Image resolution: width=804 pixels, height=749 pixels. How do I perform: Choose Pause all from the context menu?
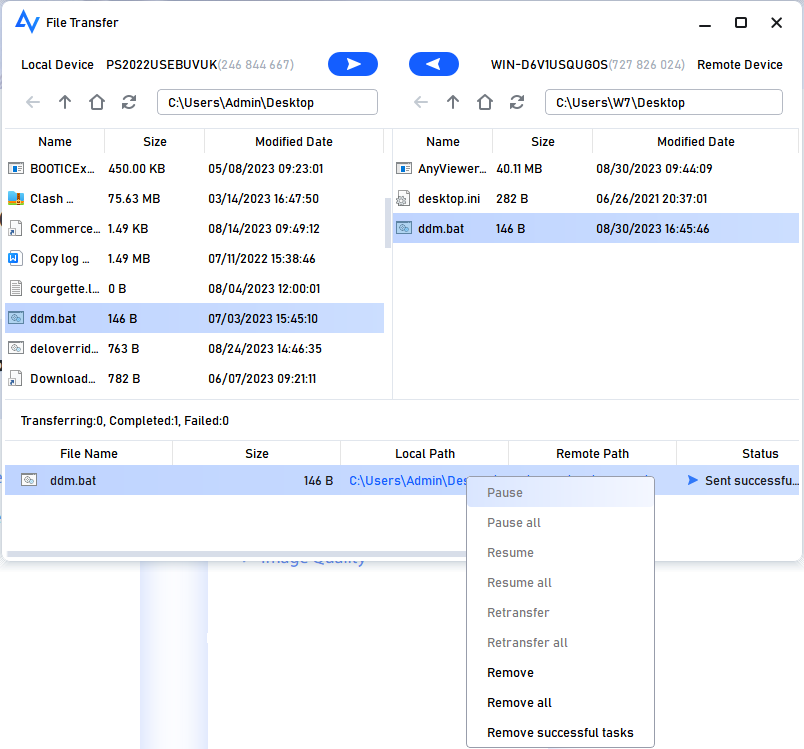560,522
